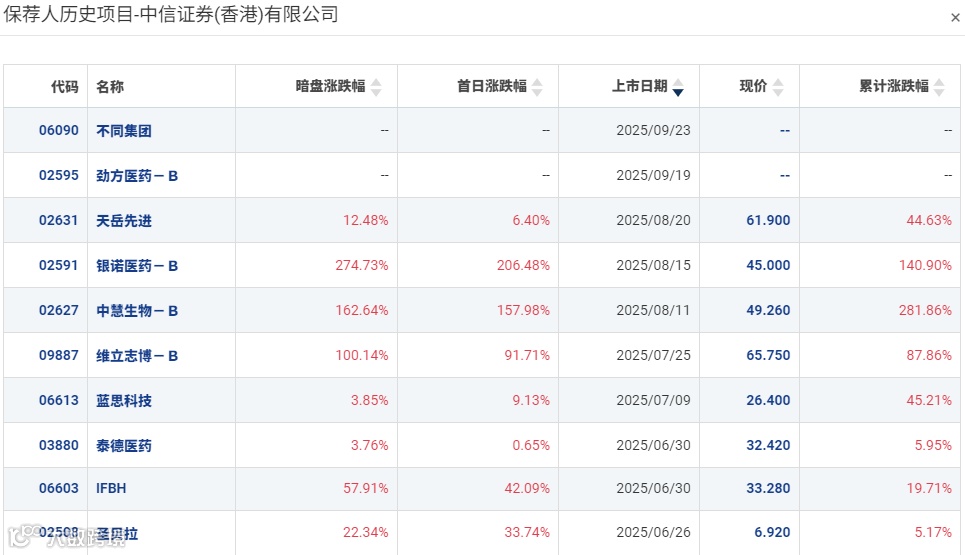Screen dimensions: 965x555
Task: Select grey market gain 100.14%
Action: click(362, 355)
